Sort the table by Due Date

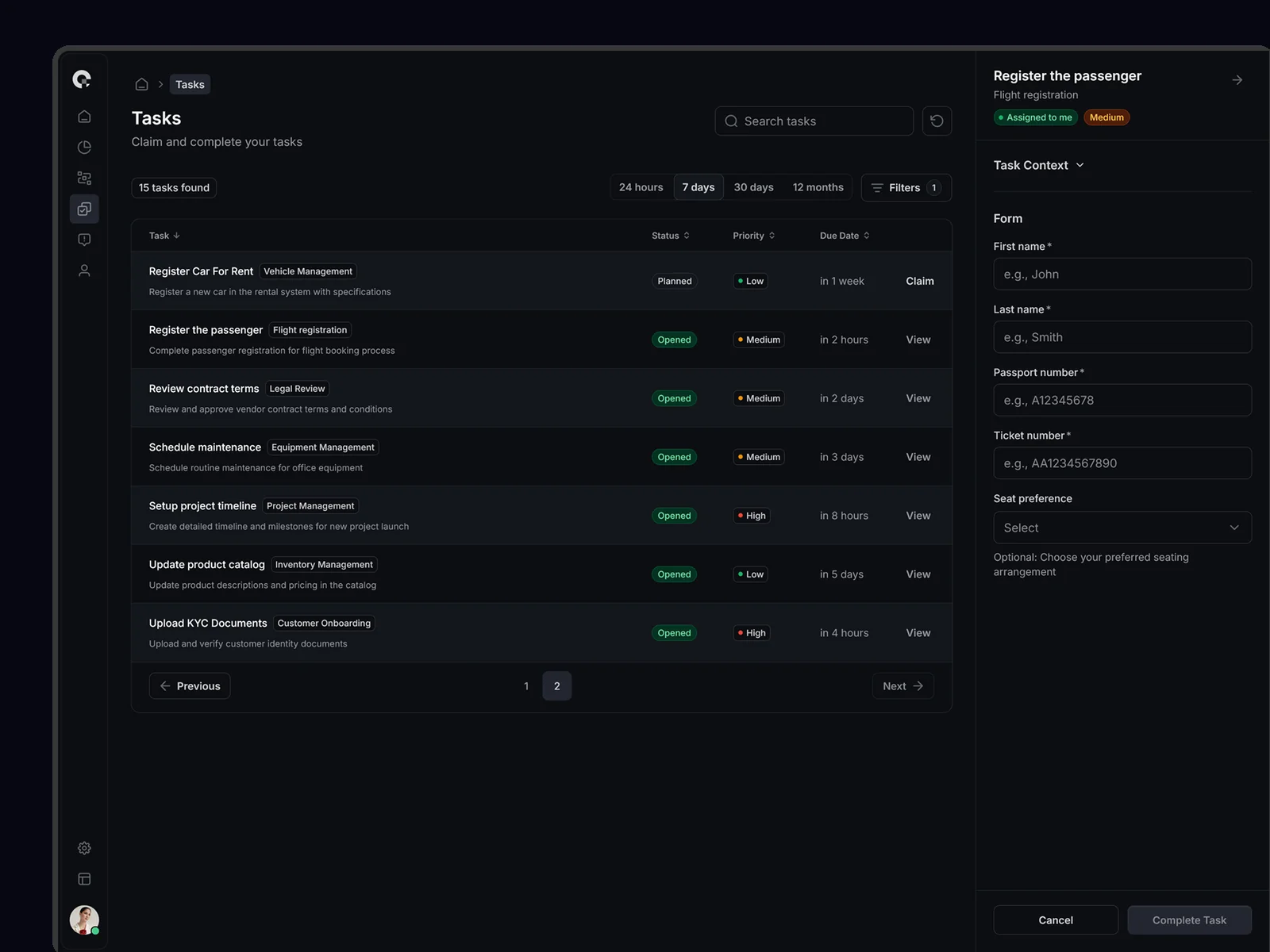pos(844,236)
